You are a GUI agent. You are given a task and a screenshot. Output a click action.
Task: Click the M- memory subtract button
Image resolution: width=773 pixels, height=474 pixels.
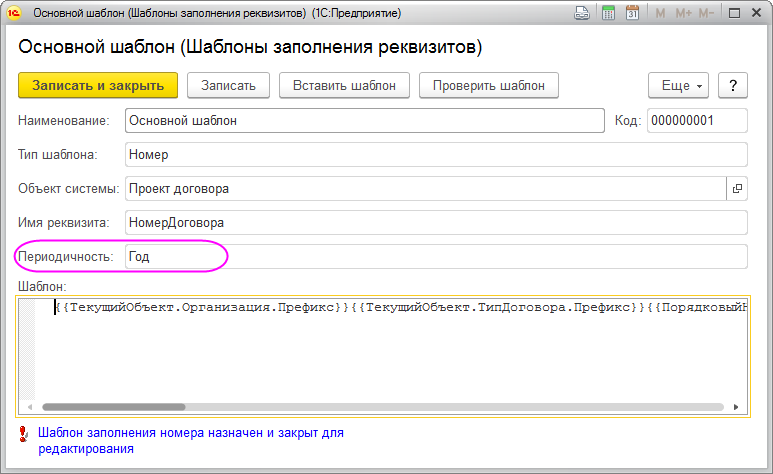coord(707,14)
